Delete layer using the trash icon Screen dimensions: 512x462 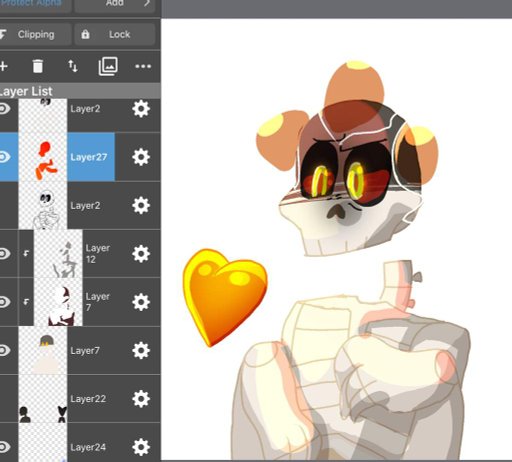38,66
